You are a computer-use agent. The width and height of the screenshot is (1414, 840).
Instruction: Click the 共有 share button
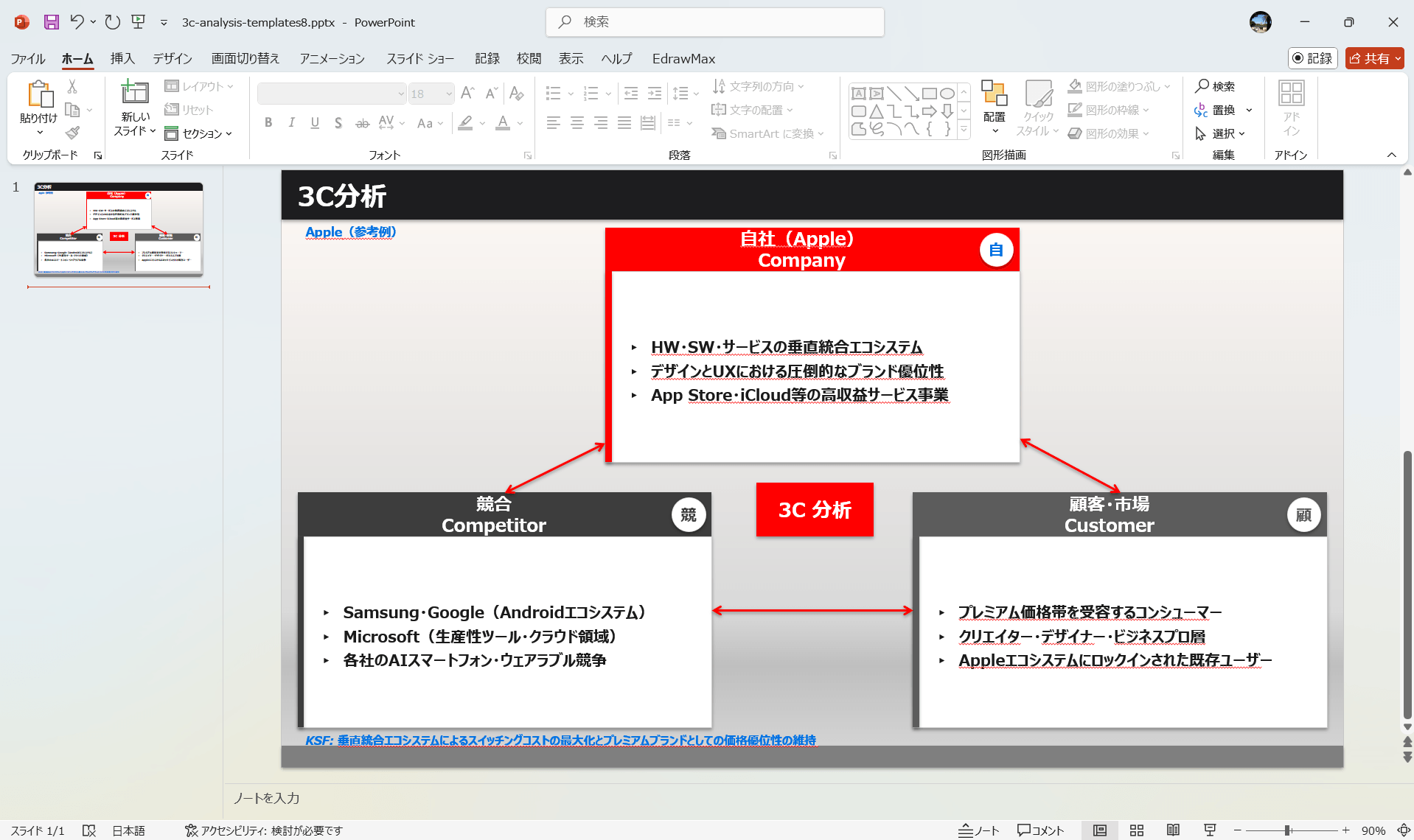click(x=1375, y=58)
